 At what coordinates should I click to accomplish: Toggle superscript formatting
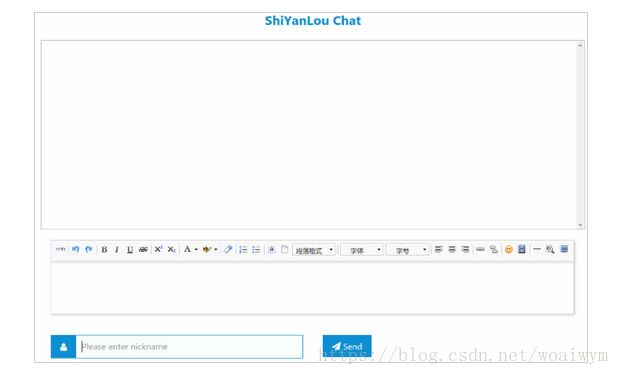point(158,249)
